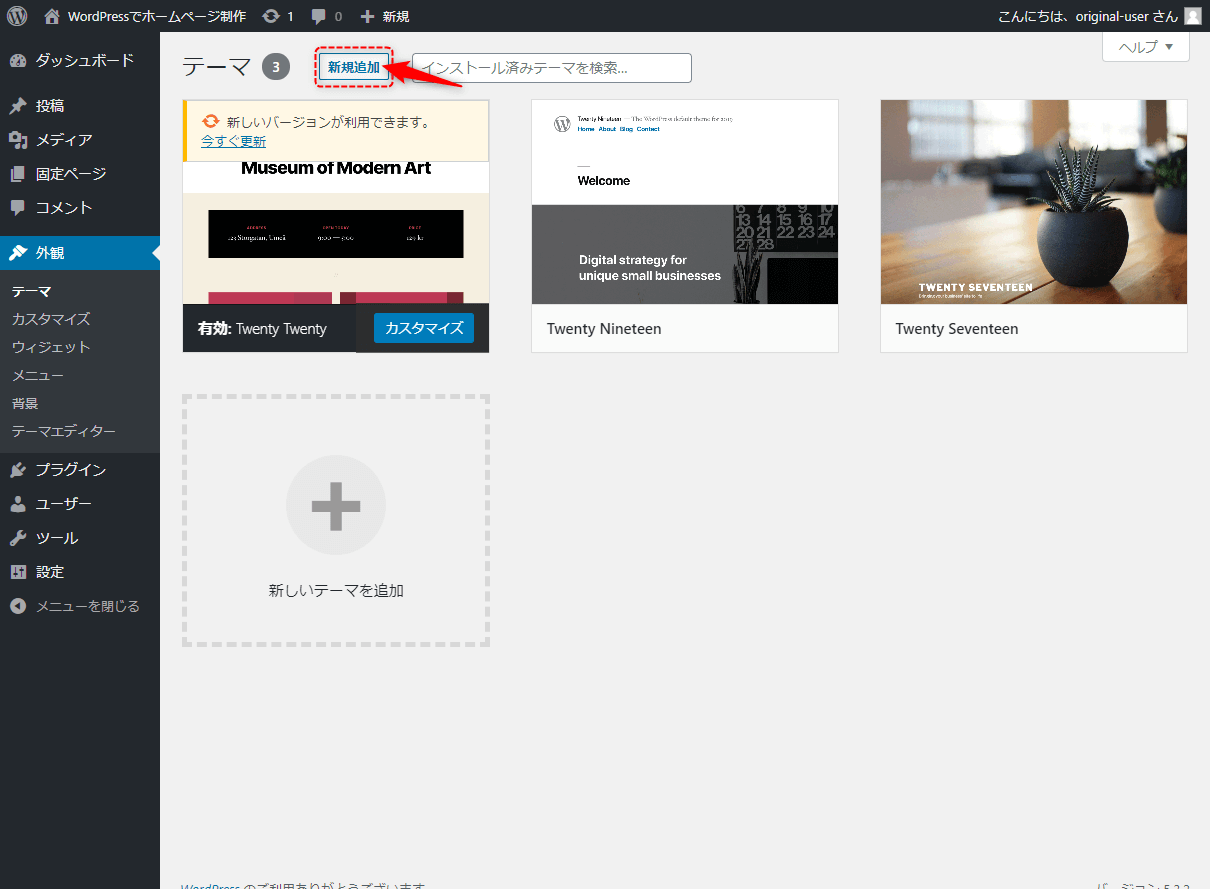Click the ユーザー person icon
Viewport: 1210px width, 889px height.
click(18, 504)
